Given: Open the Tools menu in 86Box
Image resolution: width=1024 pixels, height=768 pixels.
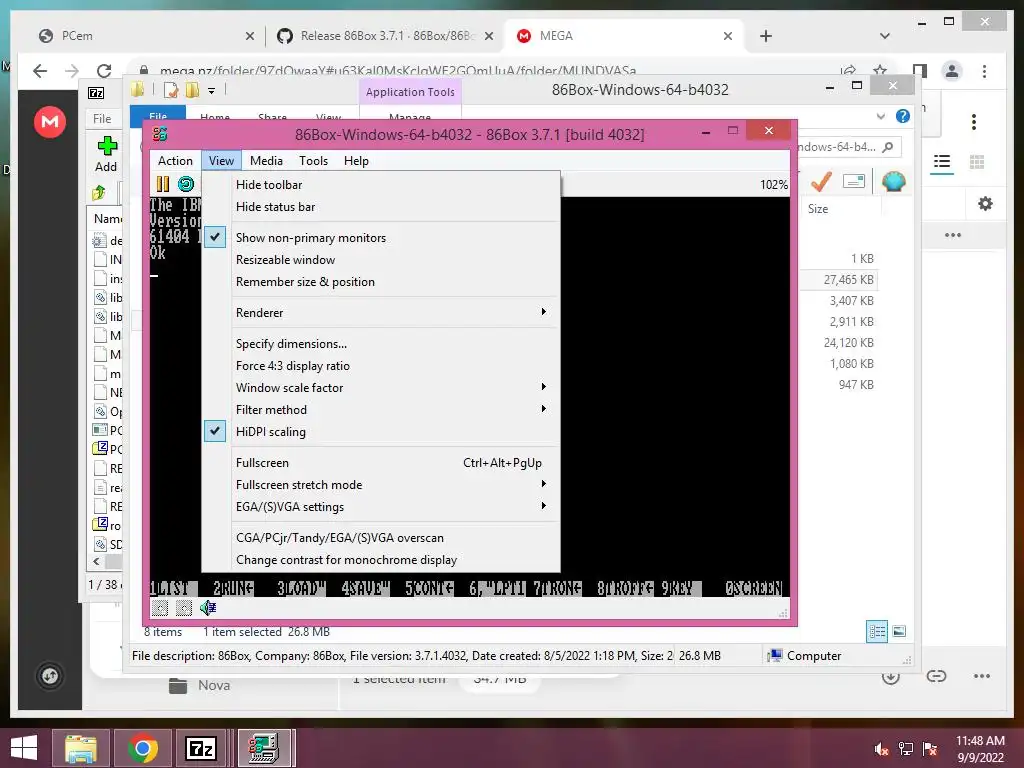Looking at the screenshot, I should (x=313, y=161).
